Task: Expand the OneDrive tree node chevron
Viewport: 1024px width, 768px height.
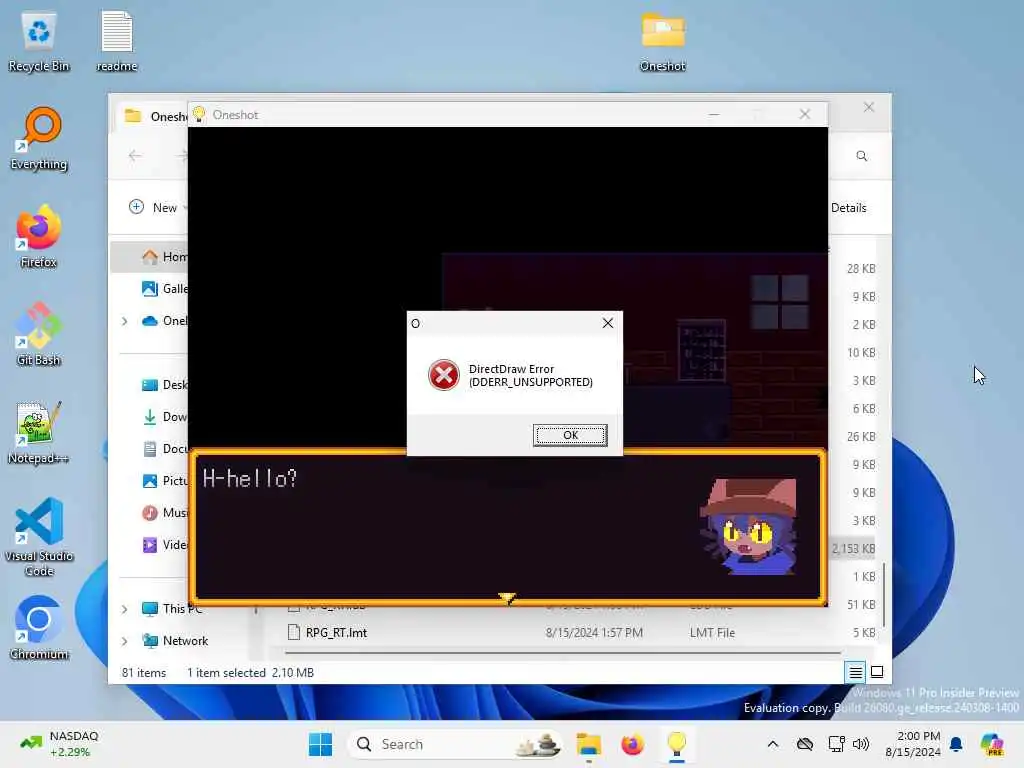Action: 125,321
